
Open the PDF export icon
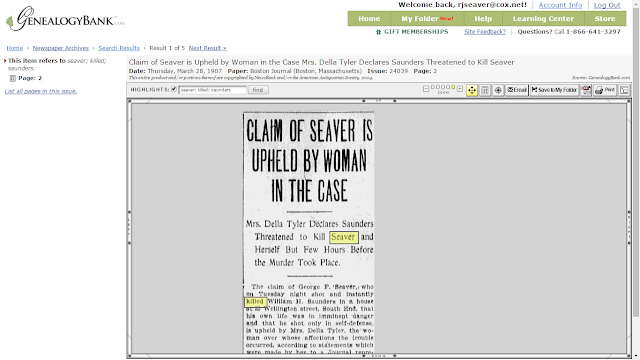586,90
